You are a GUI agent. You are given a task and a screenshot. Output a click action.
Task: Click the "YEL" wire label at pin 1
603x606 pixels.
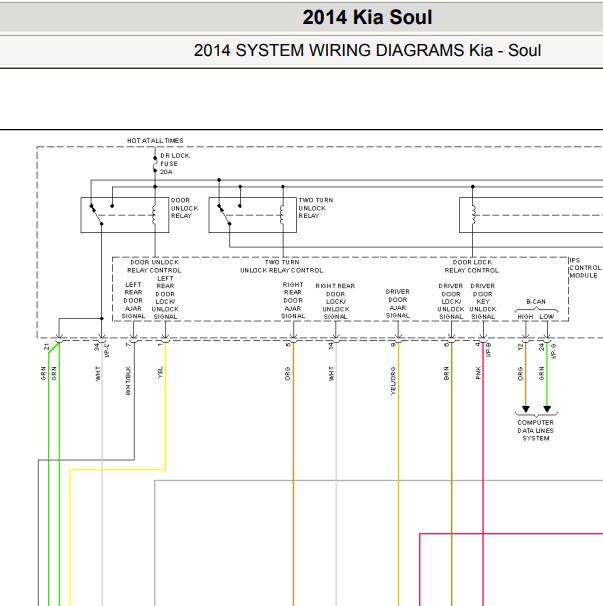pyautogui.click(x=161, y=372)
